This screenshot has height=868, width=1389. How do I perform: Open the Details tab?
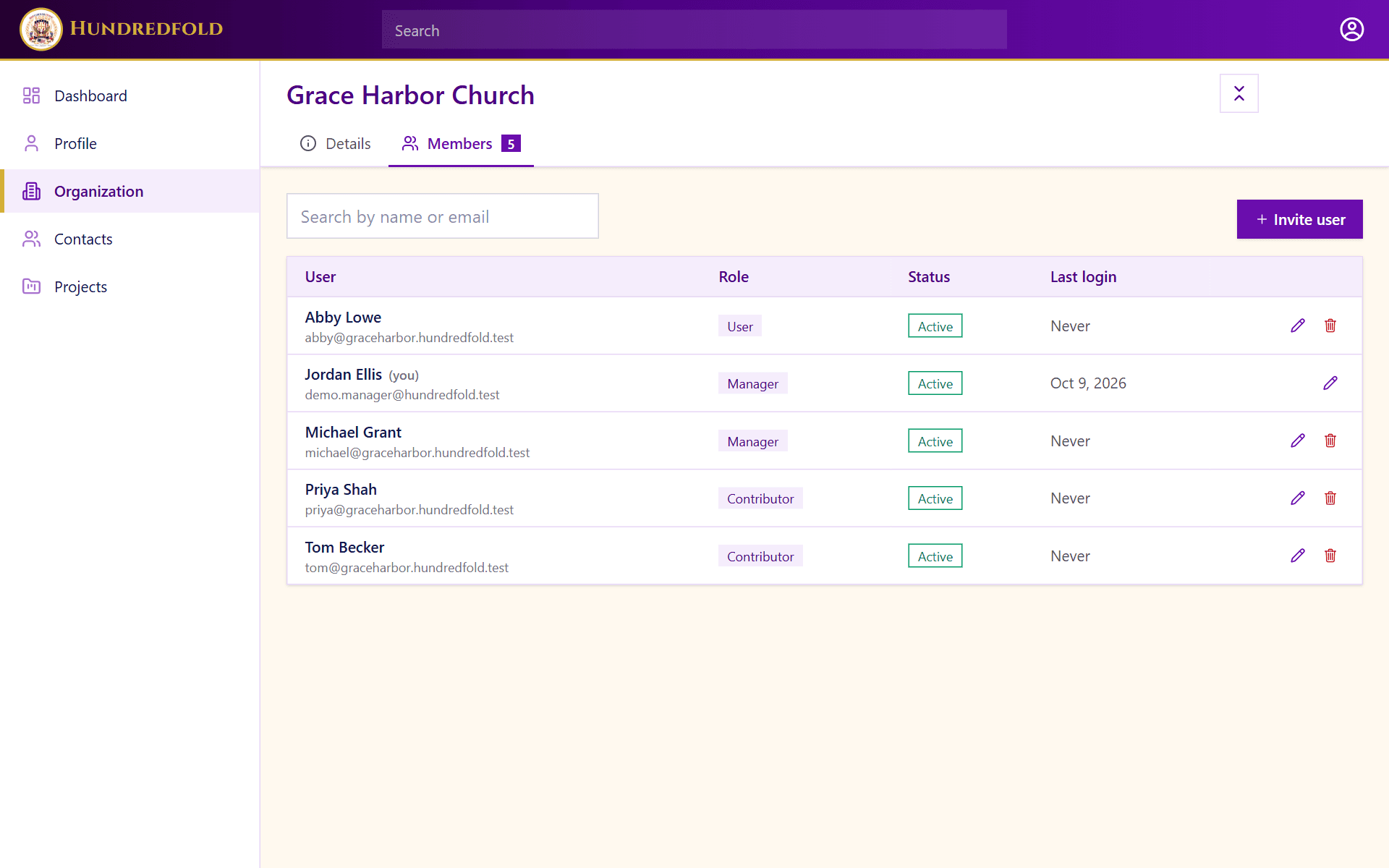335,143
